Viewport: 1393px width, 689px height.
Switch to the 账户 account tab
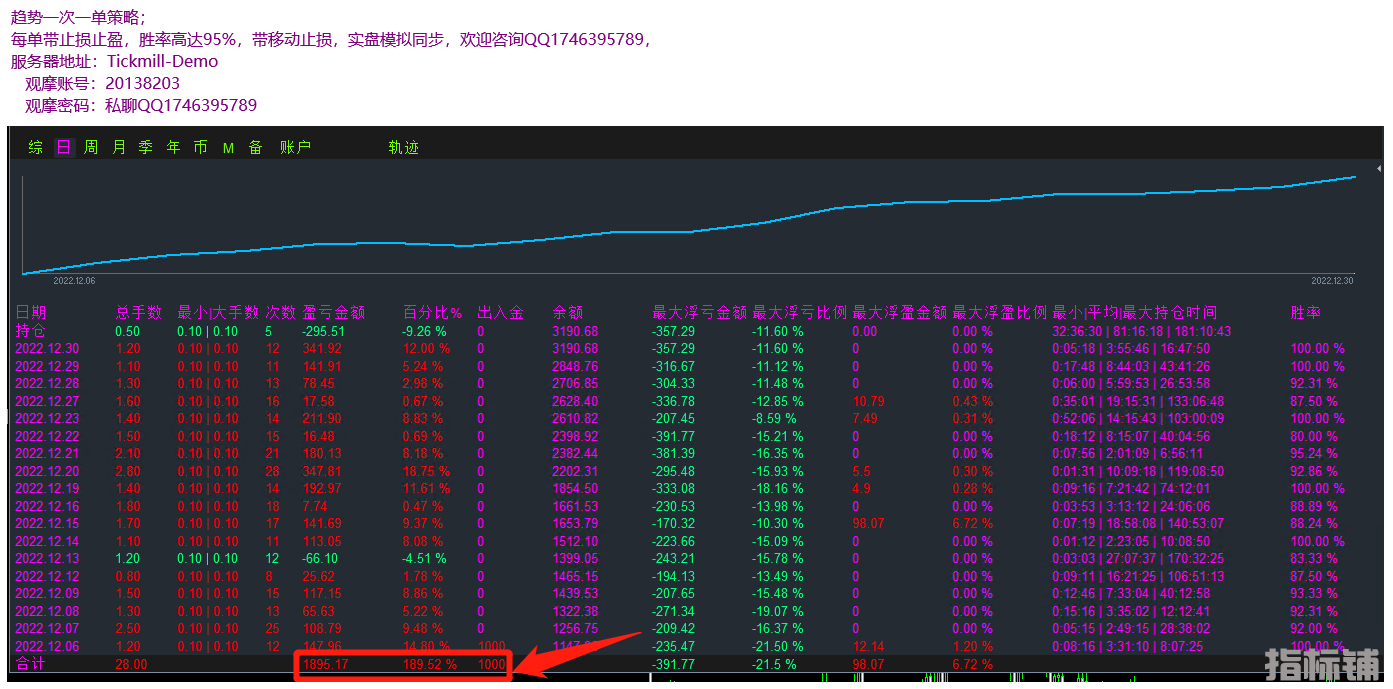(296, 147)
